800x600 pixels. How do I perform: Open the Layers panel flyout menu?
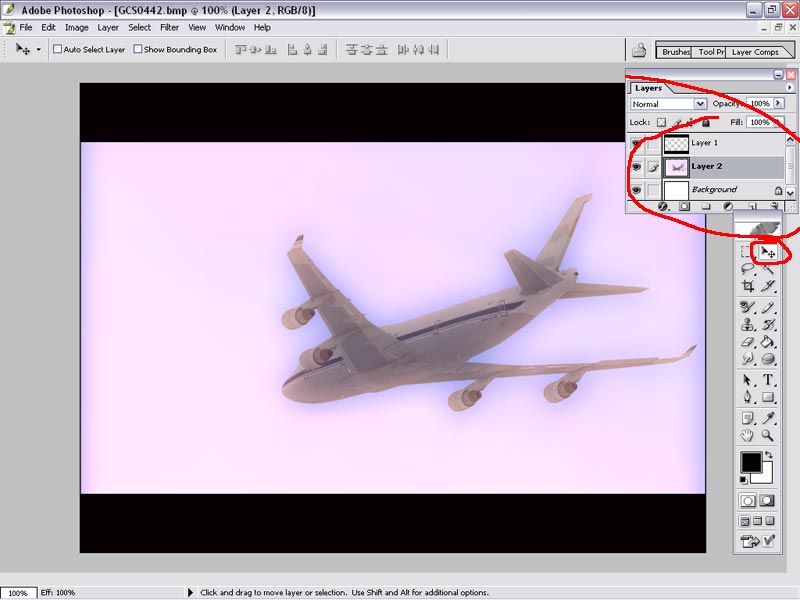coord(790,88)
